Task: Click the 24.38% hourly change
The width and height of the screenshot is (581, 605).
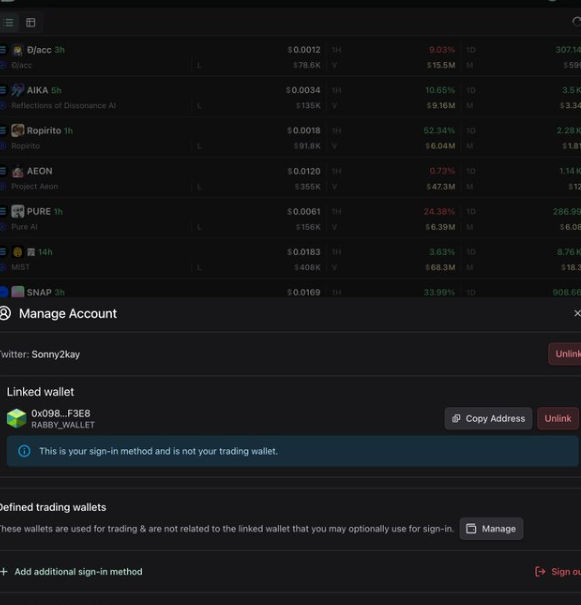Action: (x=439, y=211)
